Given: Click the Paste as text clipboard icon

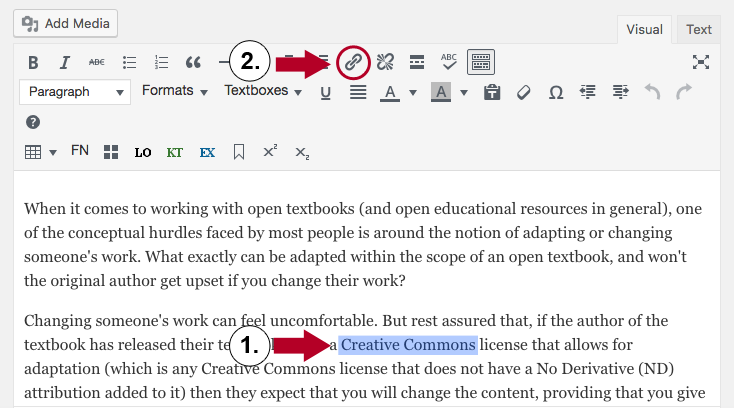Looking at the screenshot, I should 492,92.
